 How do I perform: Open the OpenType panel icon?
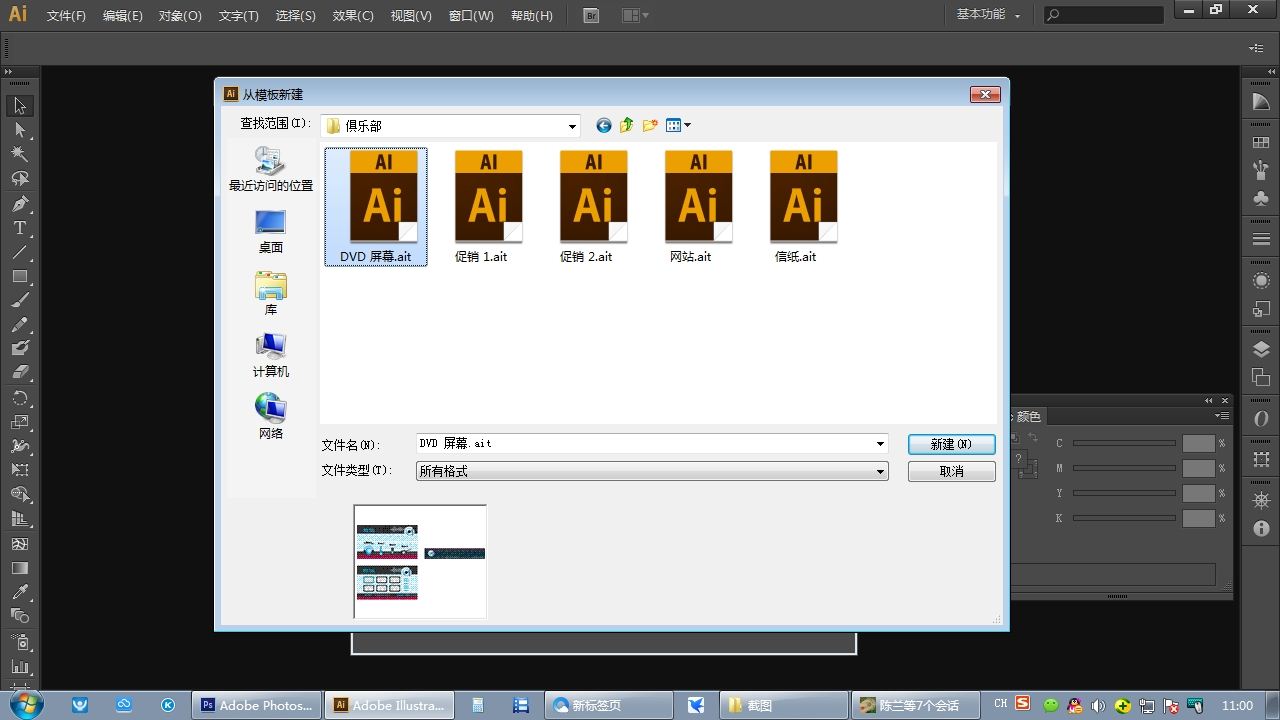[x=1261, y=418]
